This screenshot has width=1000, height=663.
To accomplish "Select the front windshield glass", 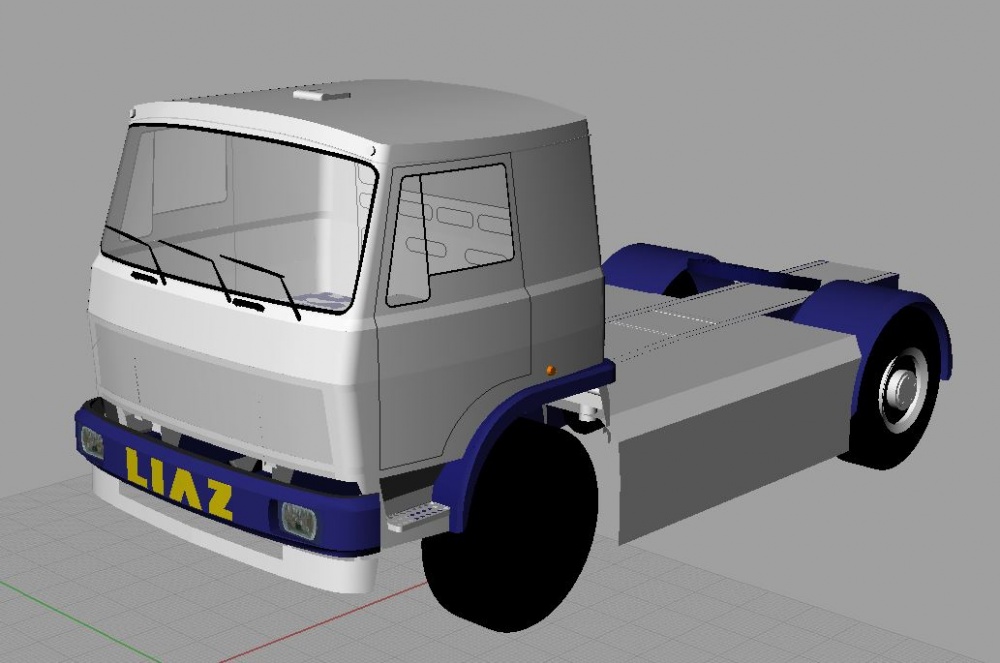I will point(239,217).
